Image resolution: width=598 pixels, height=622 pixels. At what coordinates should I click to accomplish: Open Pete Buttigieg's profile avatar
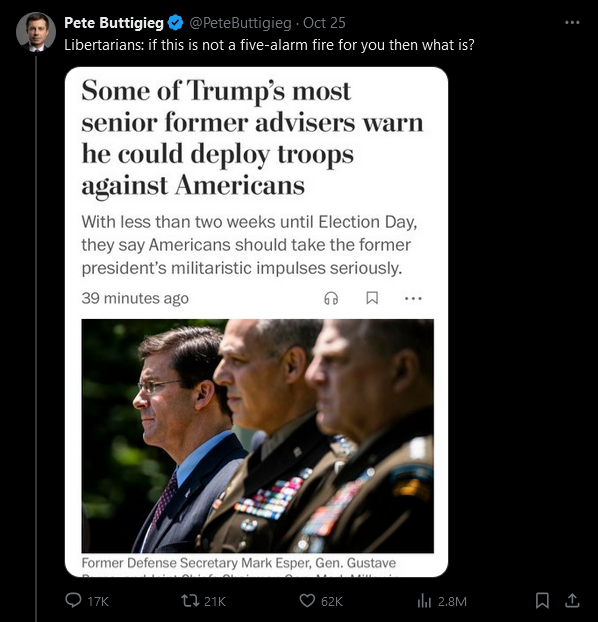pyautogui.click(x=36, y=32)
